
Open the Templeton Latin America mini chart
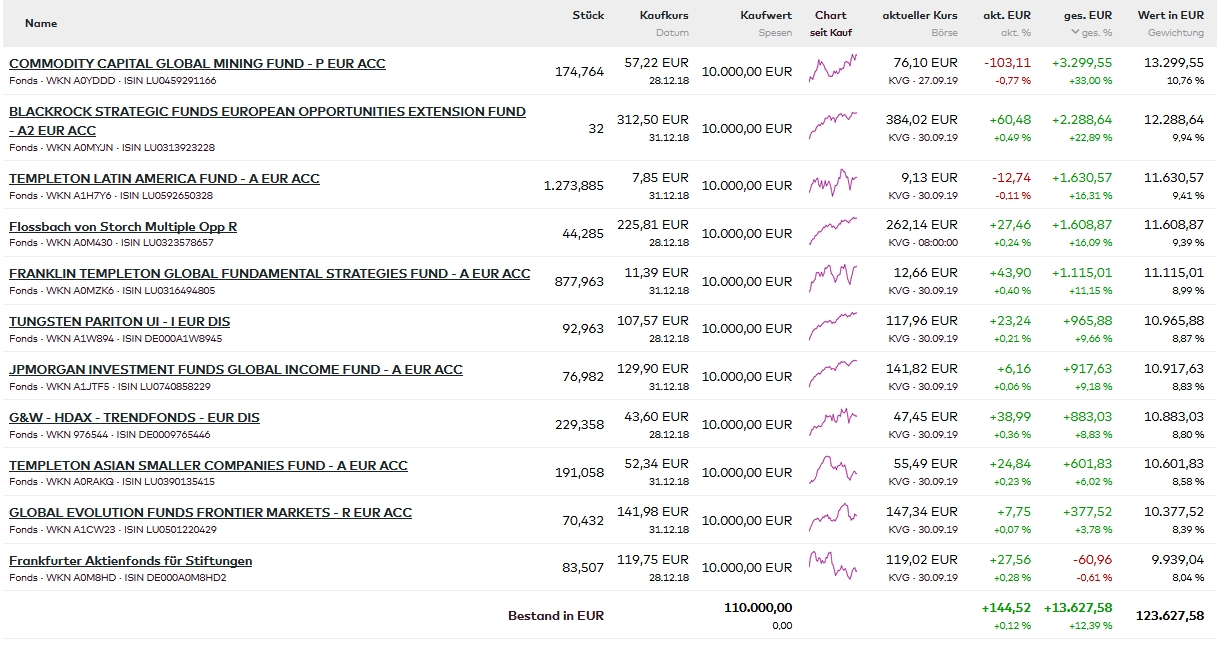pos(832,184)
